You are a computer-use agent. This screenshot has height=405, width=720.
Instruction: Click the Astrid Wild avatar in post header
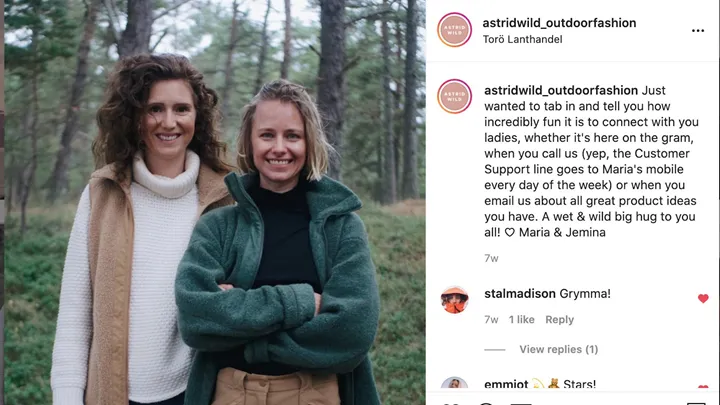[x=454, y=30]
